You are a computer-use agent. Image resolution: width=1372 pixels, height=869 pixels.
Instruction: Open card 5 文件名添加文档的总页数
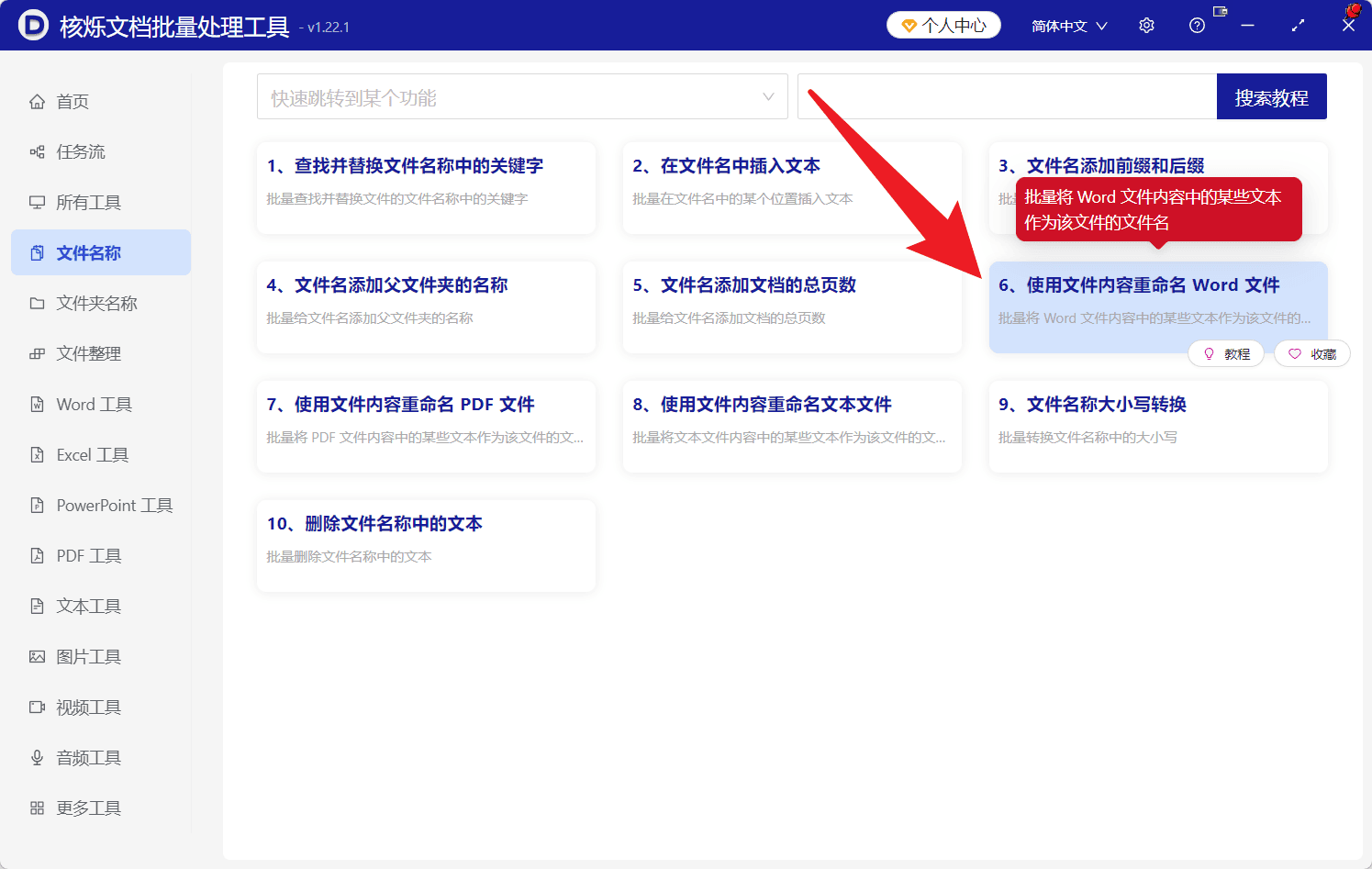coord(792,307)
